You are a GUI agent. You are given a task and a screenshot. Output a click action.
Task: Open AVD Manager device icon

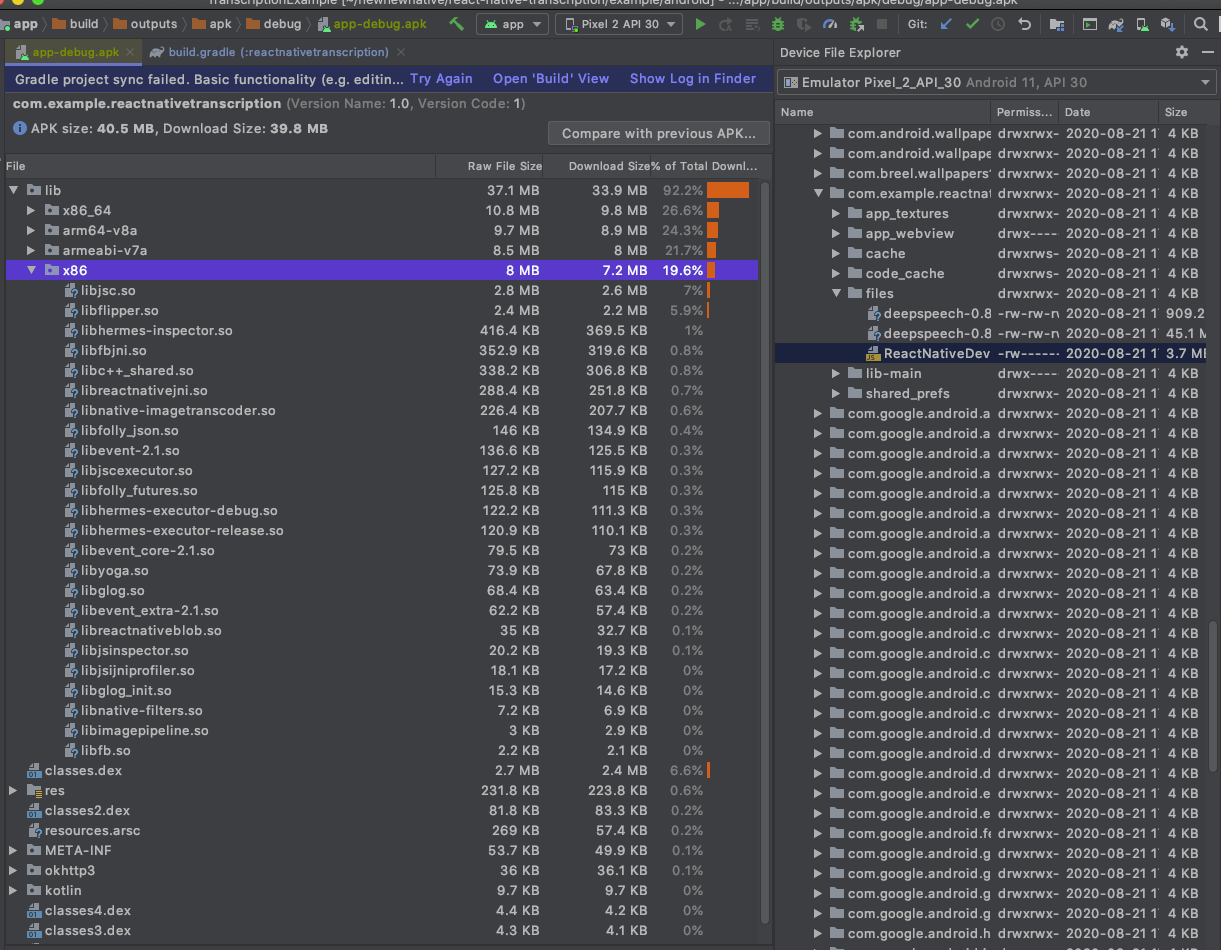tap(1142, 24)
